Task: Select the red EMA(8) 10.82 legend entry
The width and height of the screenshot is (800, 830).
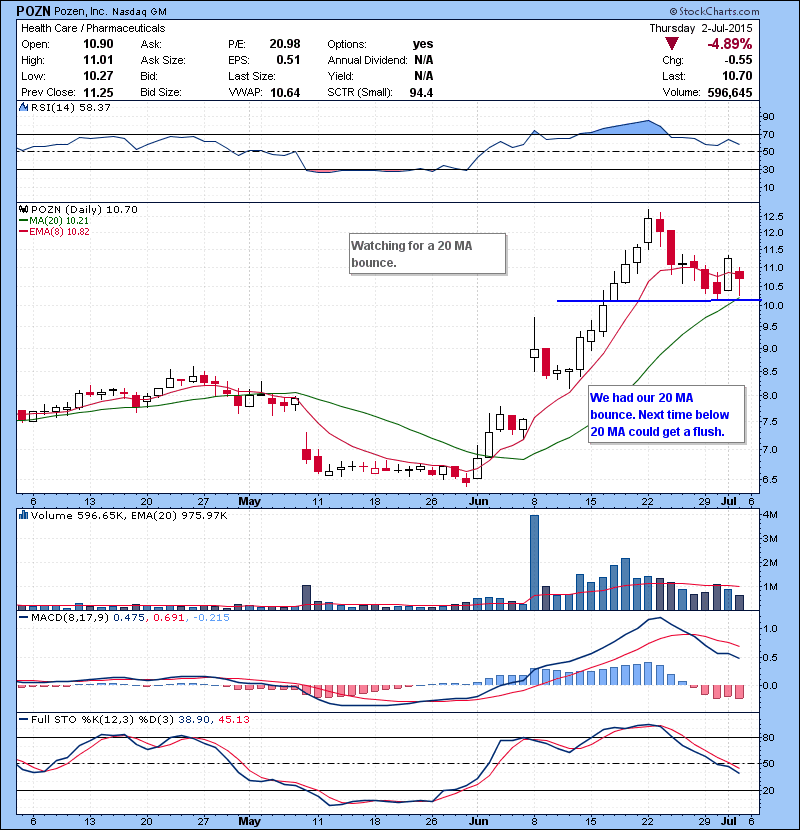Action: 54,231
